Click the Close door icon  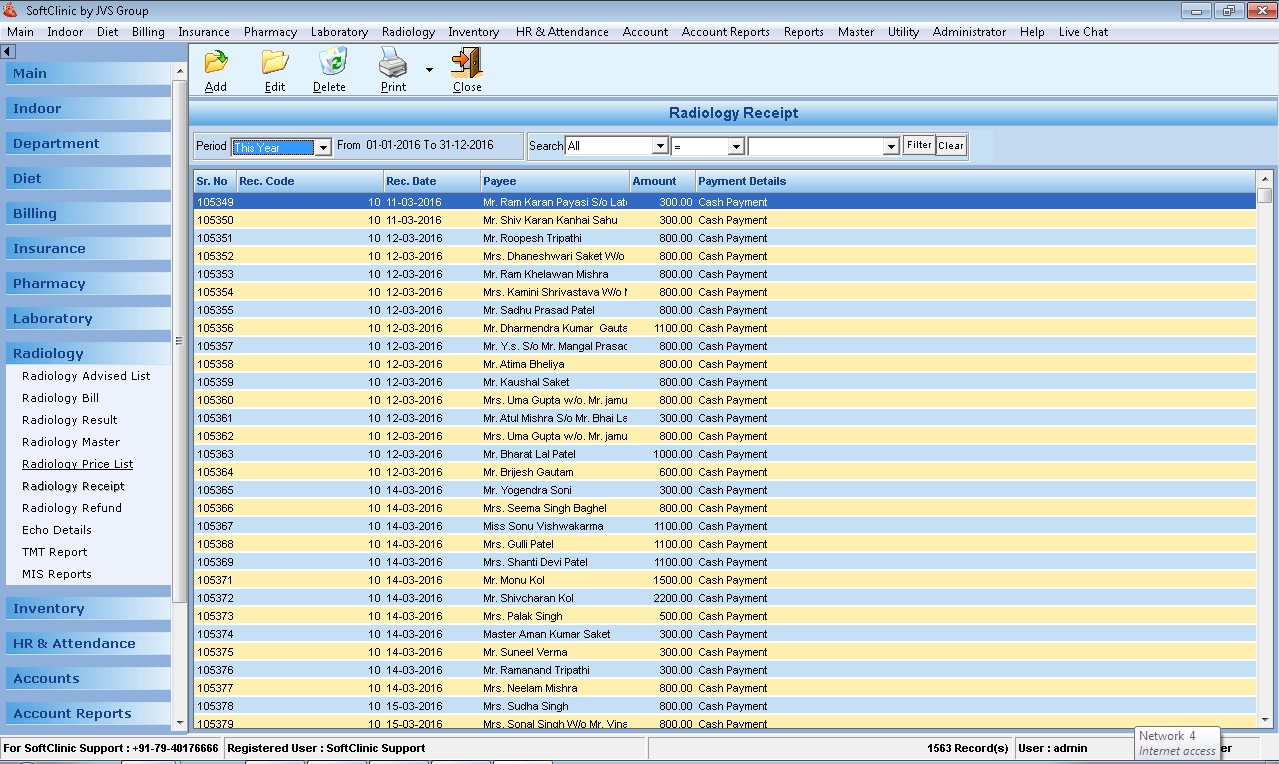point(467,64)
